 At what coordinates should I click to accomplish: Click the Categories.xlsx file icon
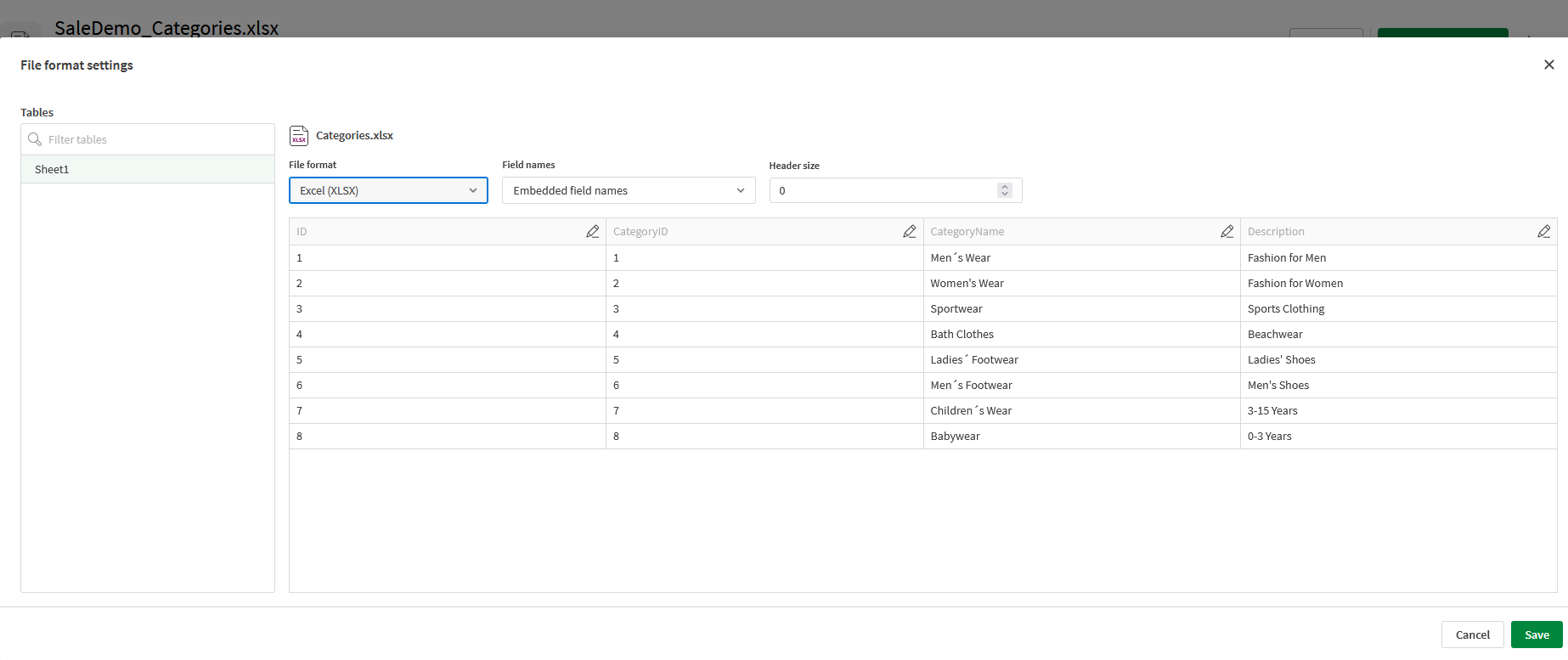(299, 136)
